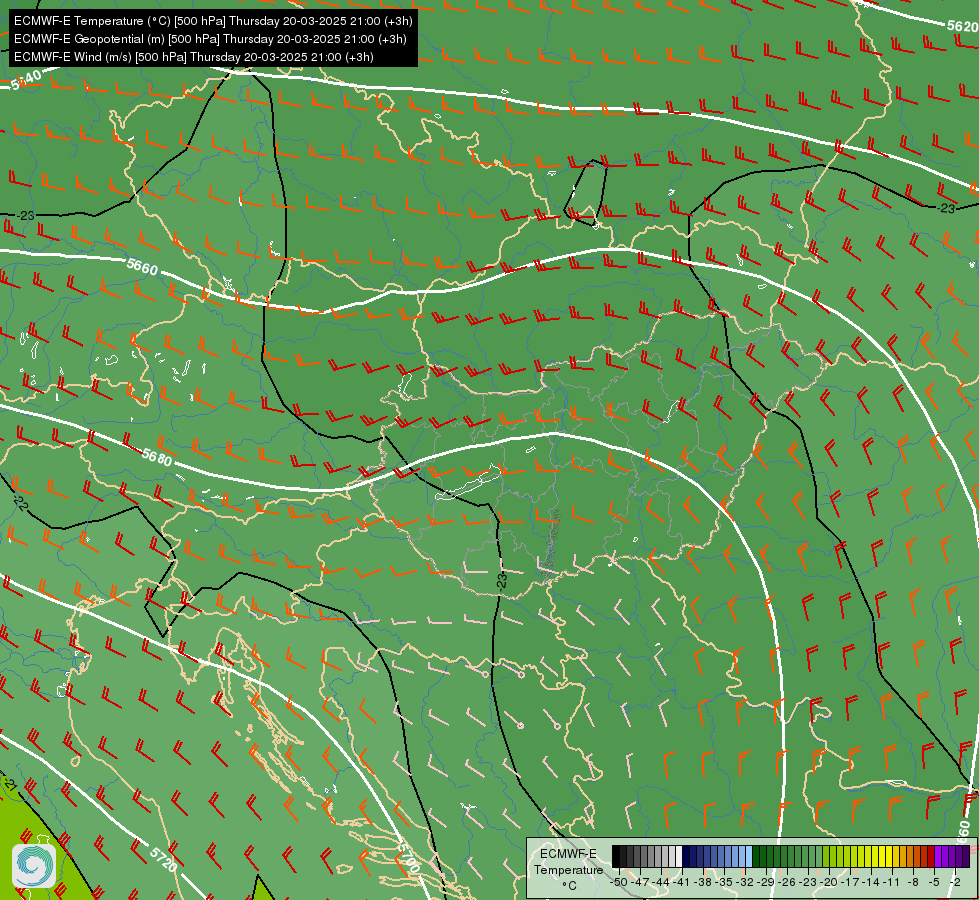Click the -44 value on the color scale
Viewport: 979px width, 900px height.
pos(661,882)
